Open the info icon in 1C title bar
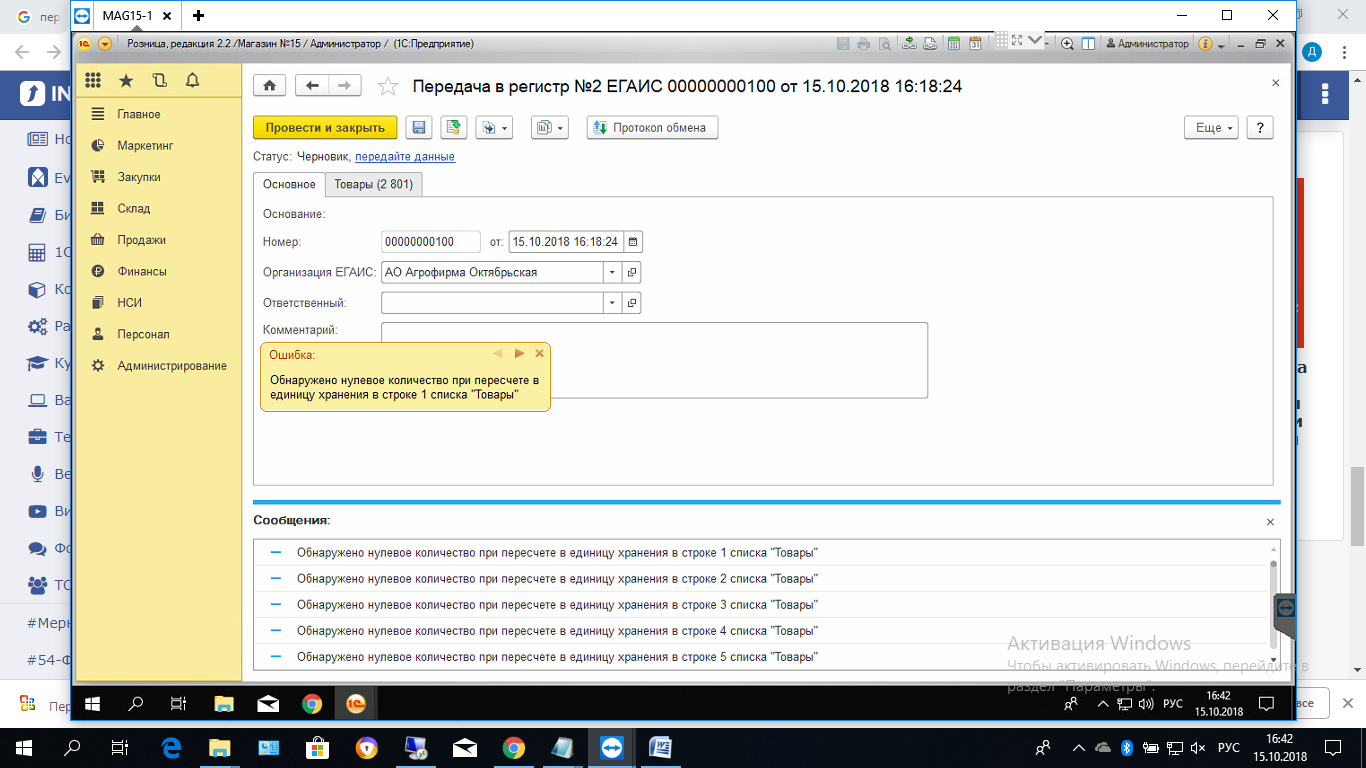 coord(1205,44)
